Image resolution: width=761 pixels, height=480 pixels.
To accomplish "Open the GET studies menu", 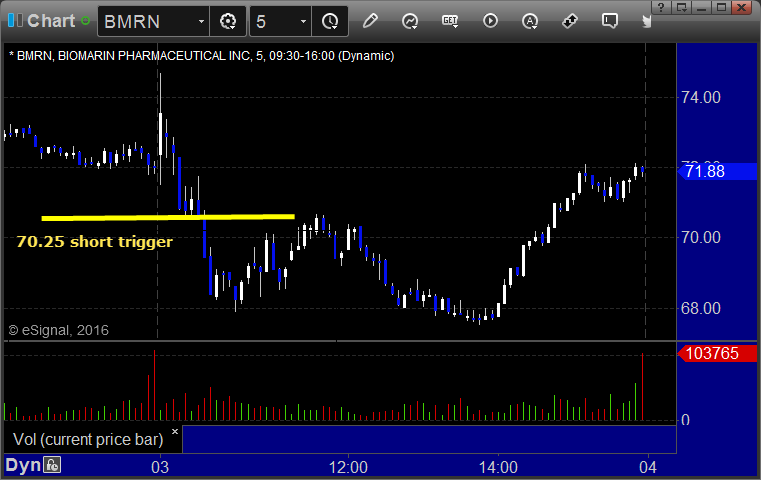I will coord(450,21).
